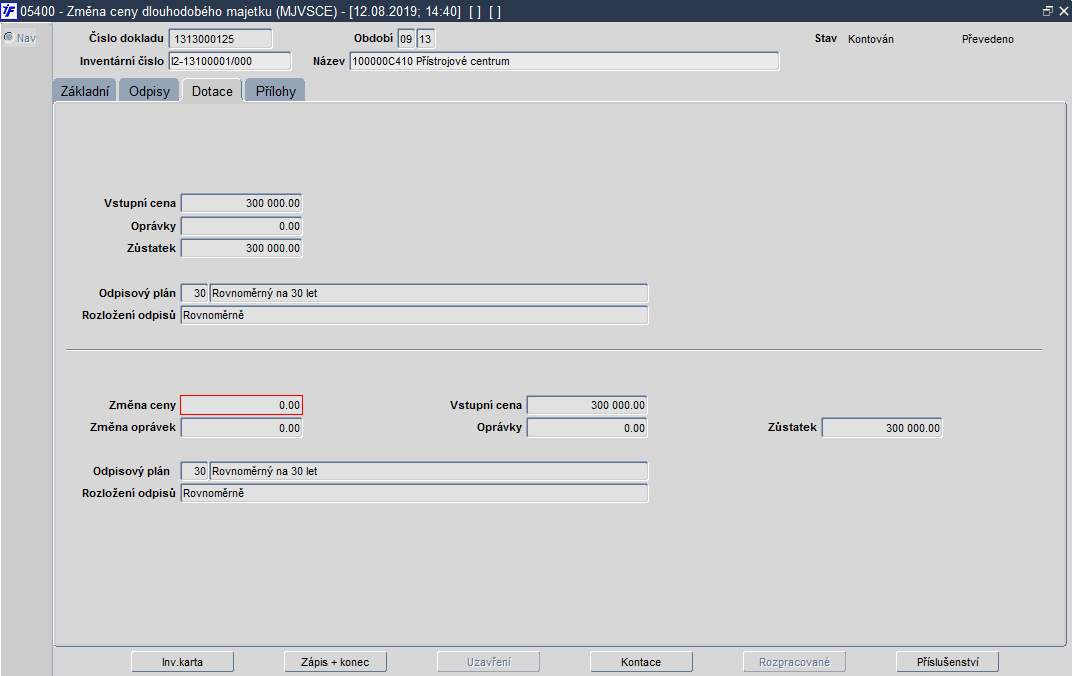Click the Zápis + konec button
The image size is (1072, 676).
coord(335,662)
